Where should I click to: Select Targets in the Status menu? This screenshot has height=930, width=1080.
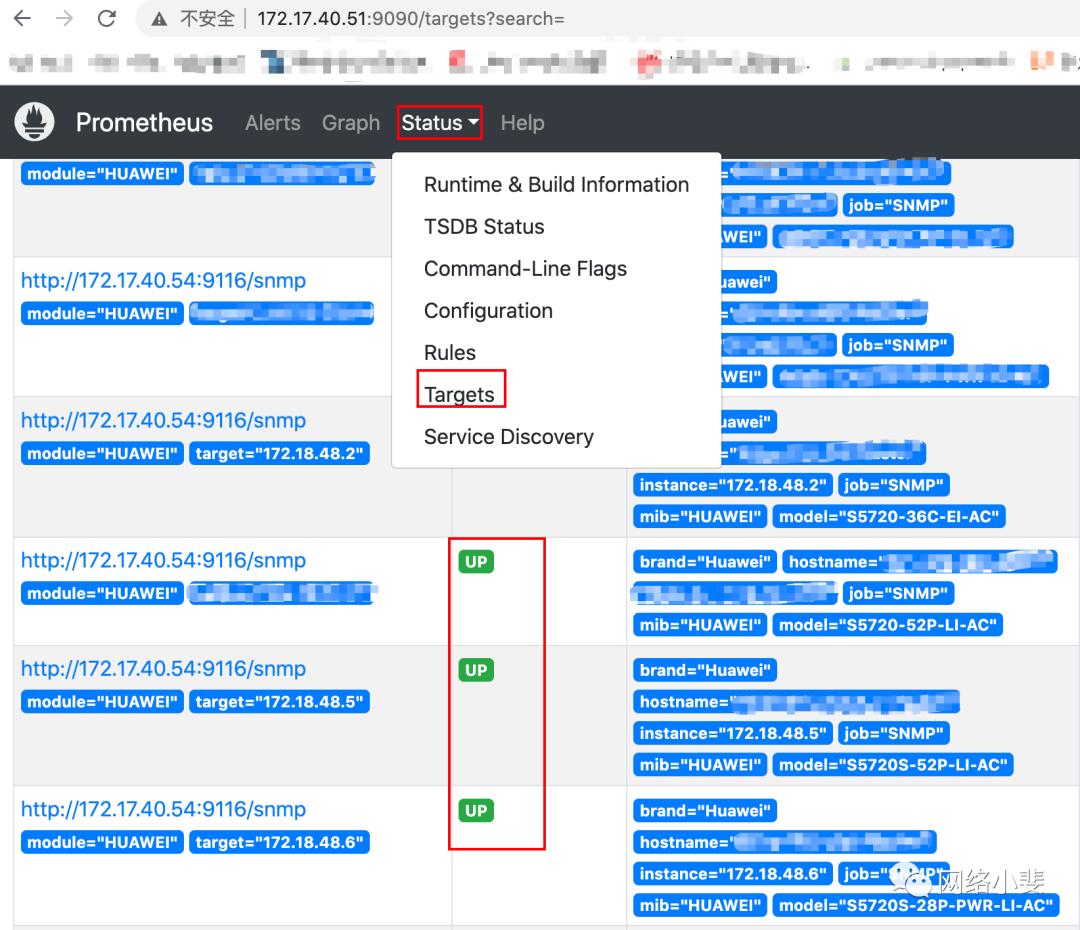[x=460, y=394]
